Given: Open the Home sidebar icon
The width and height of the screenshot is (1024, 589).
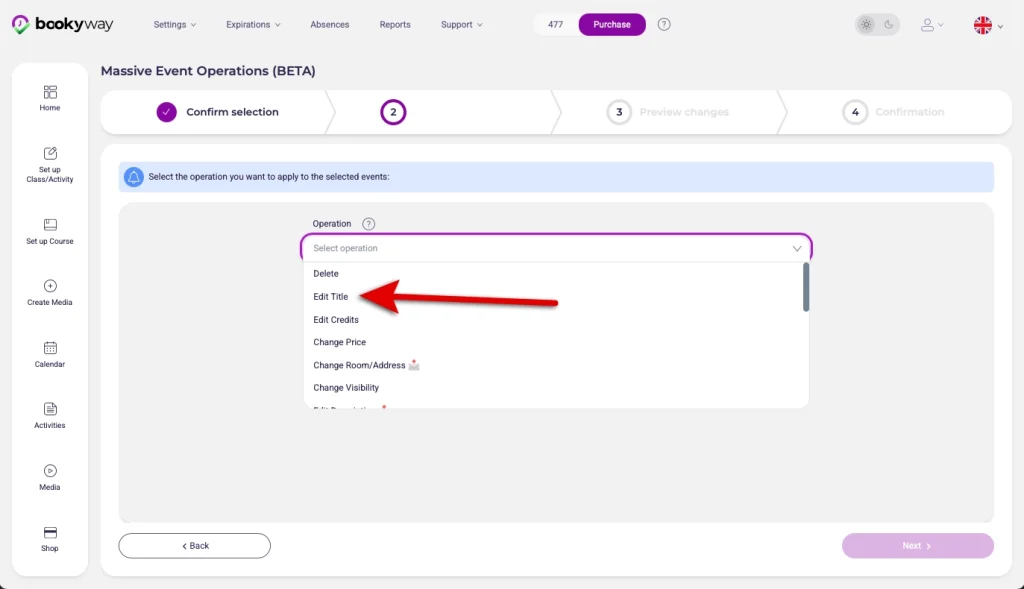Looking at the screenshot, I should (50, 92).
